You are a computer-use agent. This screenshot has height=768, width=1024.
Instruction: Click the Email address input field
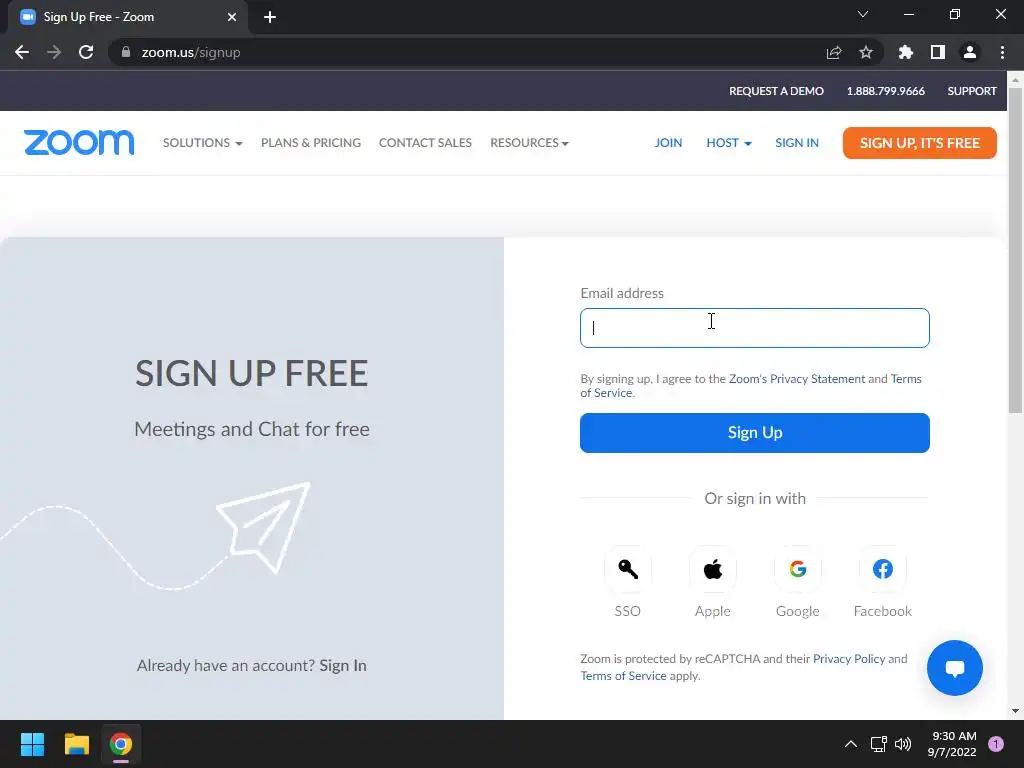click(755, 328)
